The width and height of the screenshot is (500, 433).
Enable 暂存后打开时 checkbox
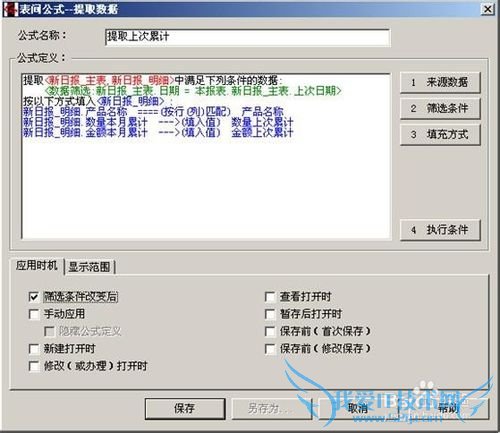[x=270, y=314]
